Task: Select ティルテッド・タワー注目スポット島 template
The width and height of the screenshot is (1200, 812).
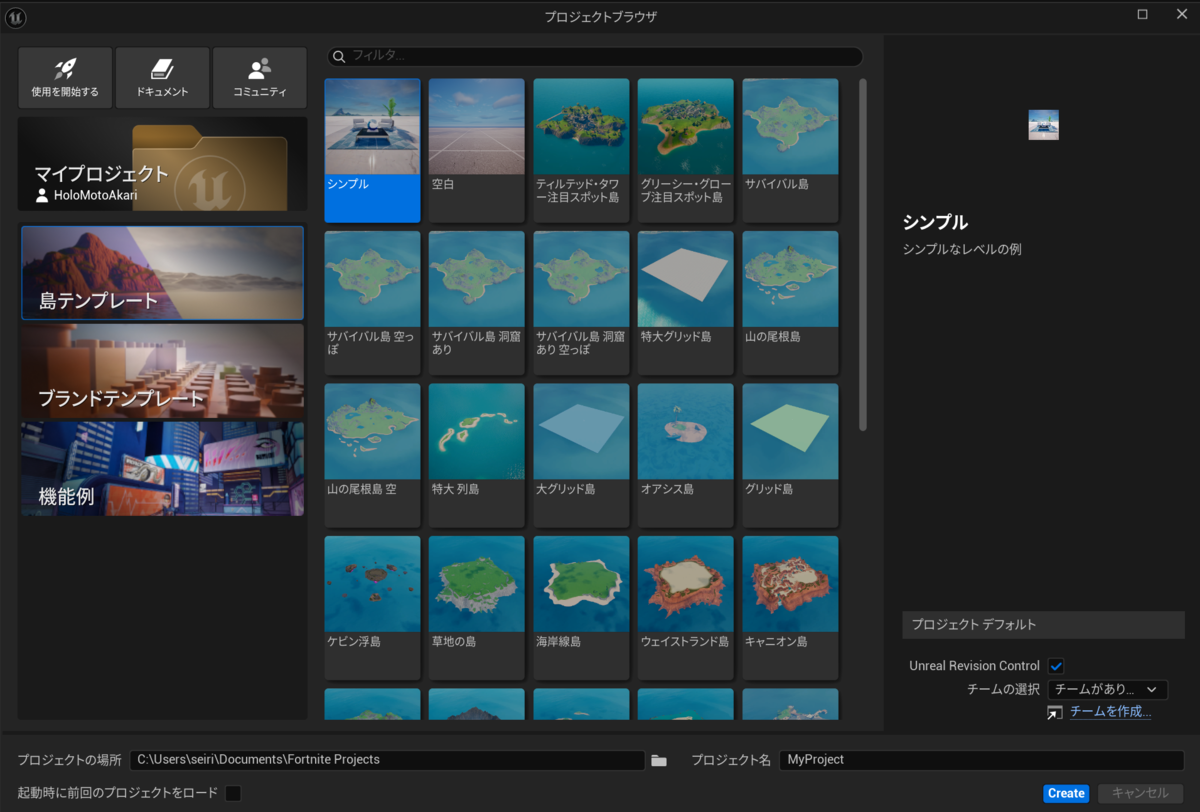Action: coord(581,150)
